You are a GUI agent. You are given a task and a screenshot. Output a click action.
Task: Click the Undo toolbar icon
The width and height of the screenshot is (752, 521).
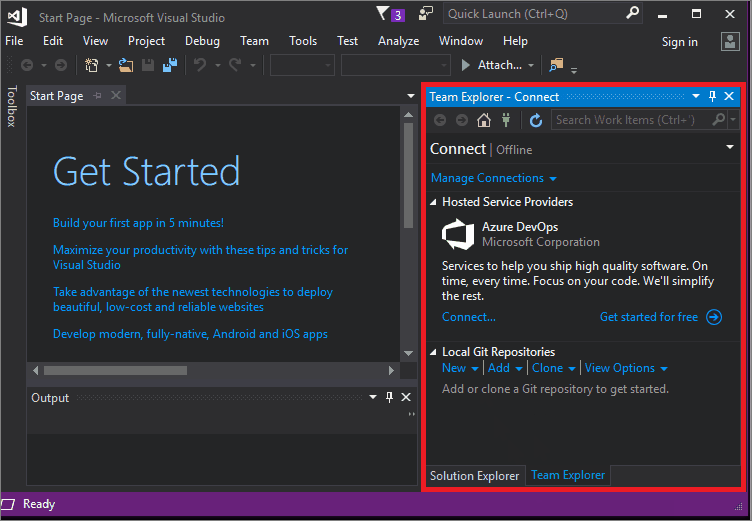[200, 65]
